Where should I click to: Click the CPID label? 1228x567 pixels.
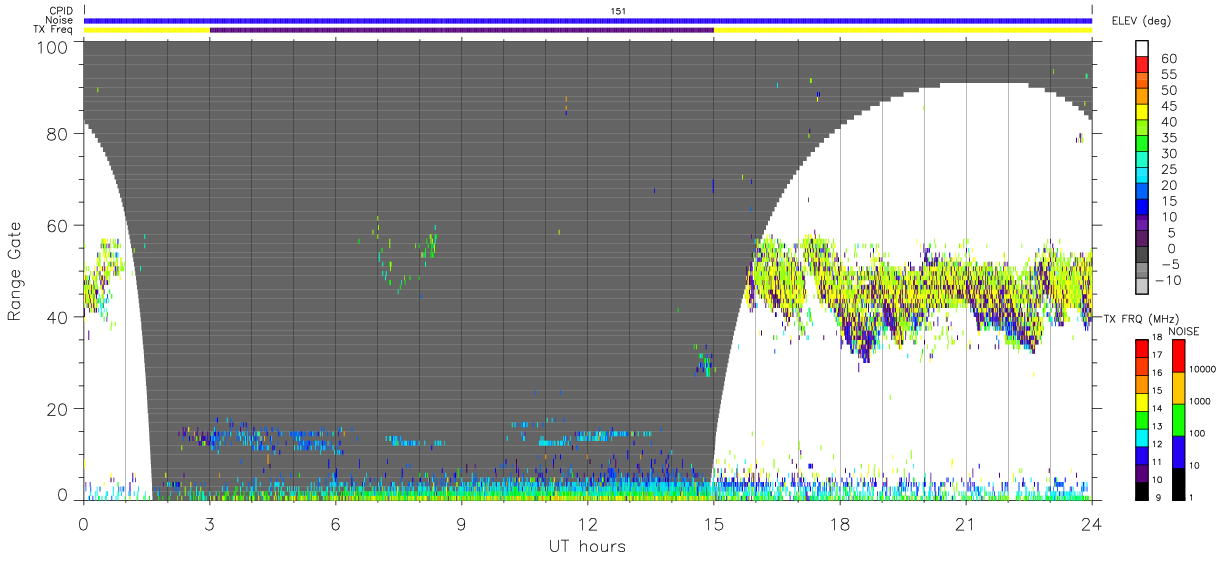pos(61,11)
